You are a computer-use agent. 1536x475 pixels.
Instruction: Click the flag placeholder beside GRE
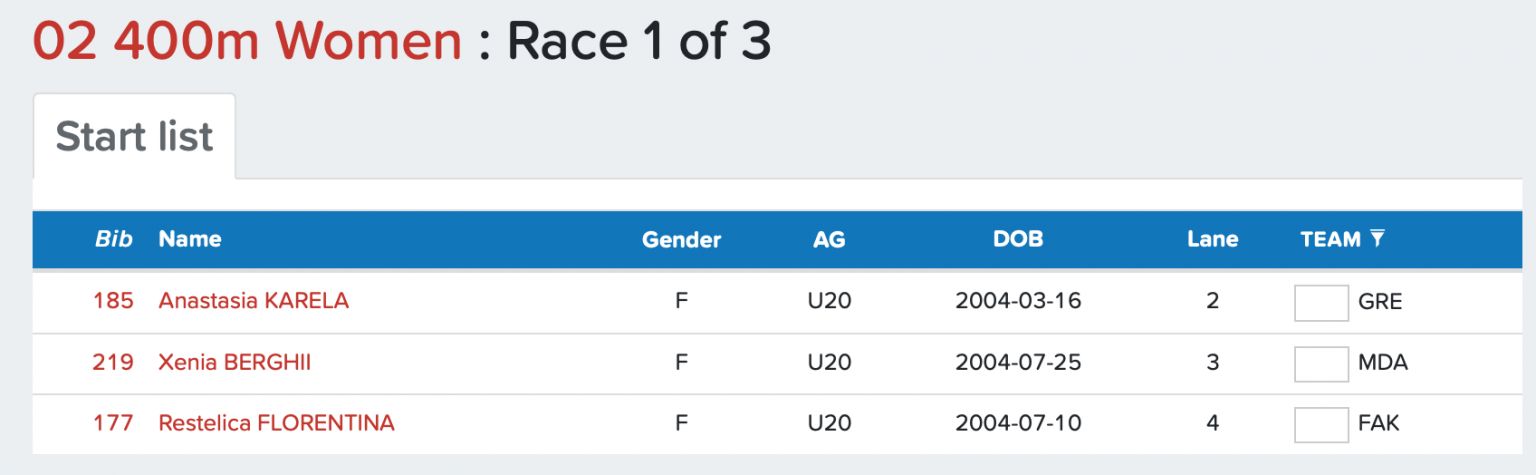[x=1321, y=302]
